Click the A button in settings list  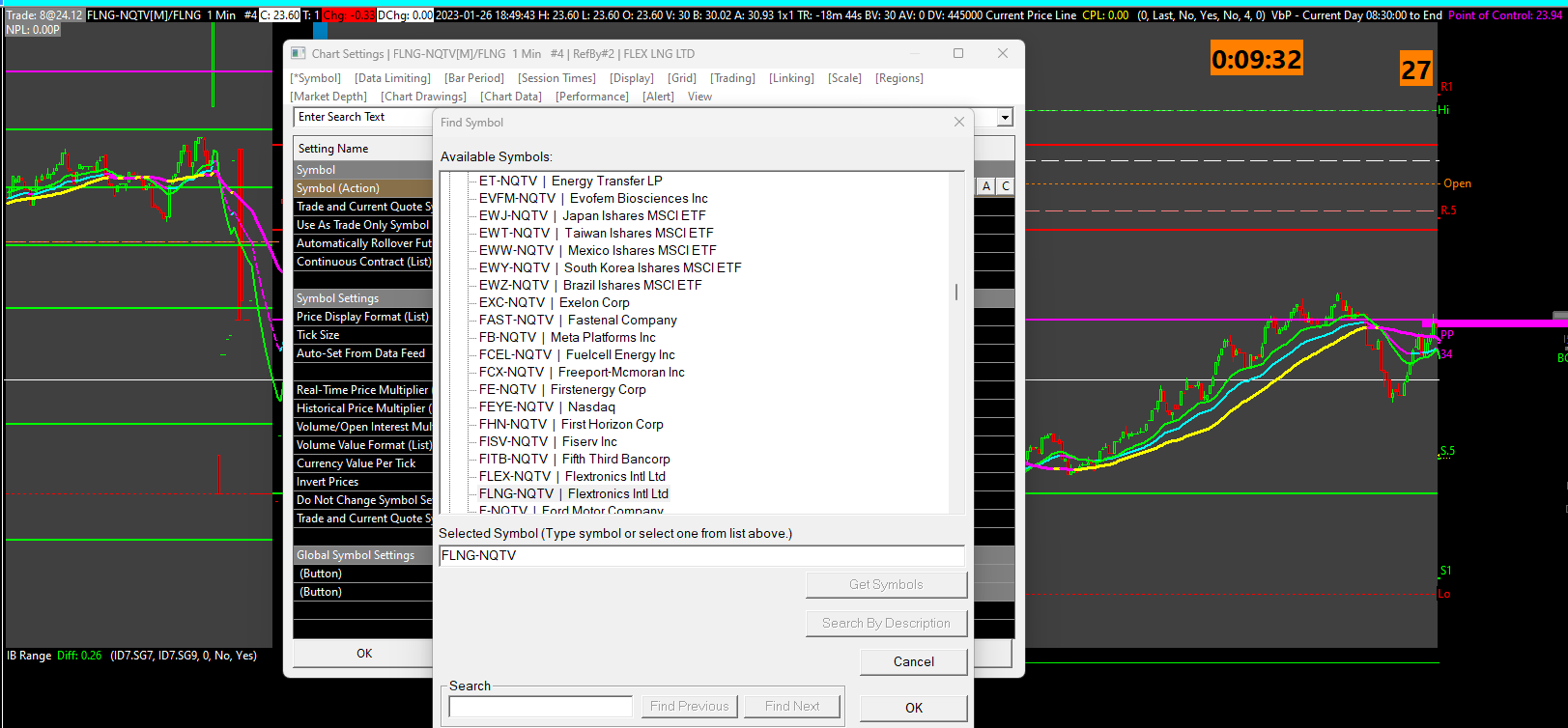985,186
